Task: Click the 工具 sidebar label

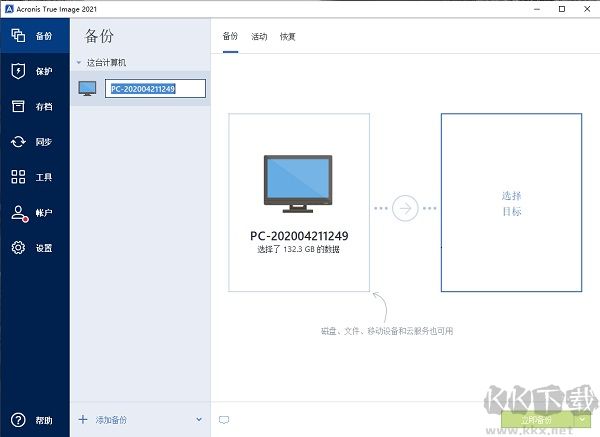Action: point(44,177)
